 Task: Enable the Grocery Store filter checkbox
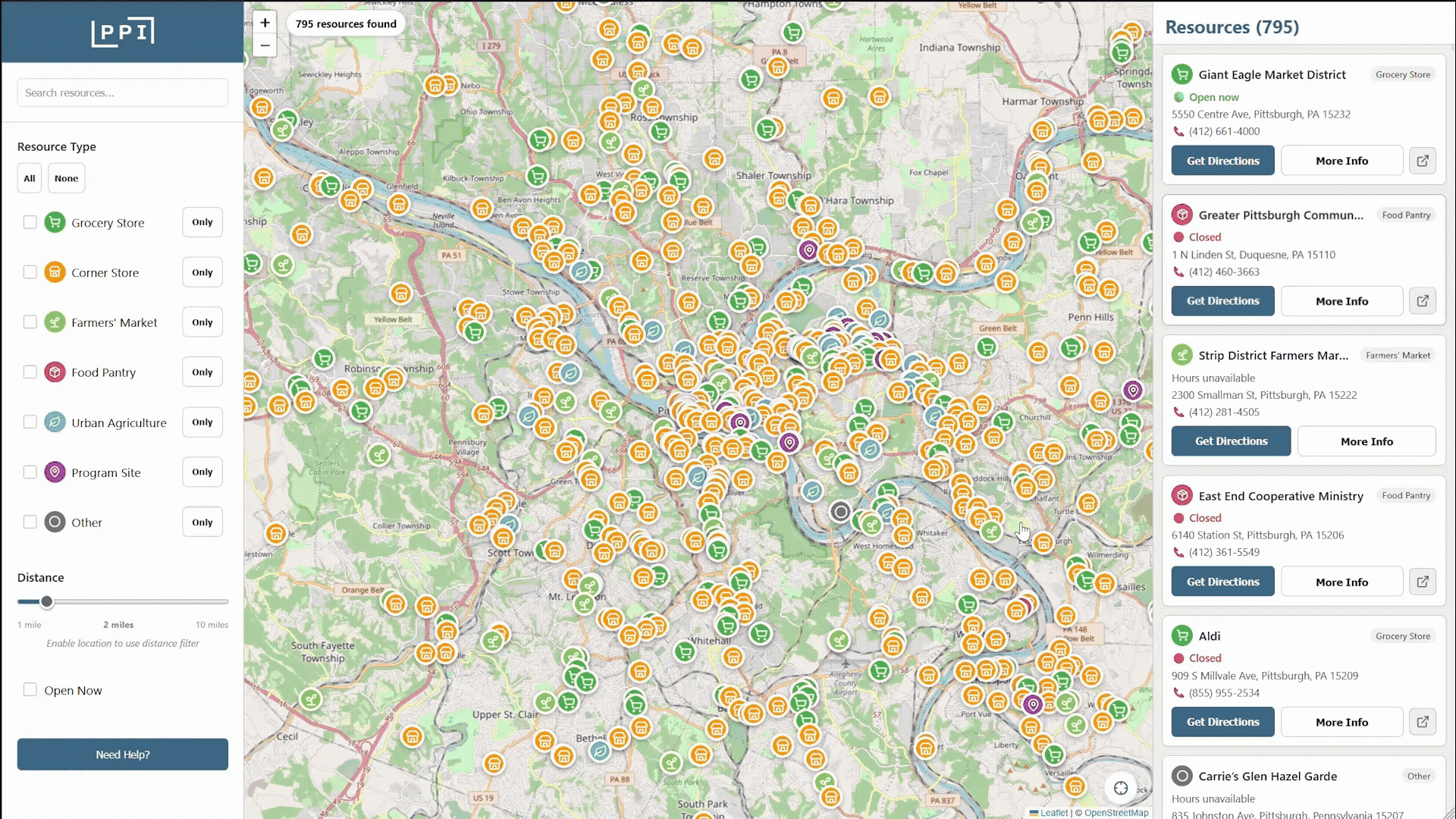click(x=30, y=222)
